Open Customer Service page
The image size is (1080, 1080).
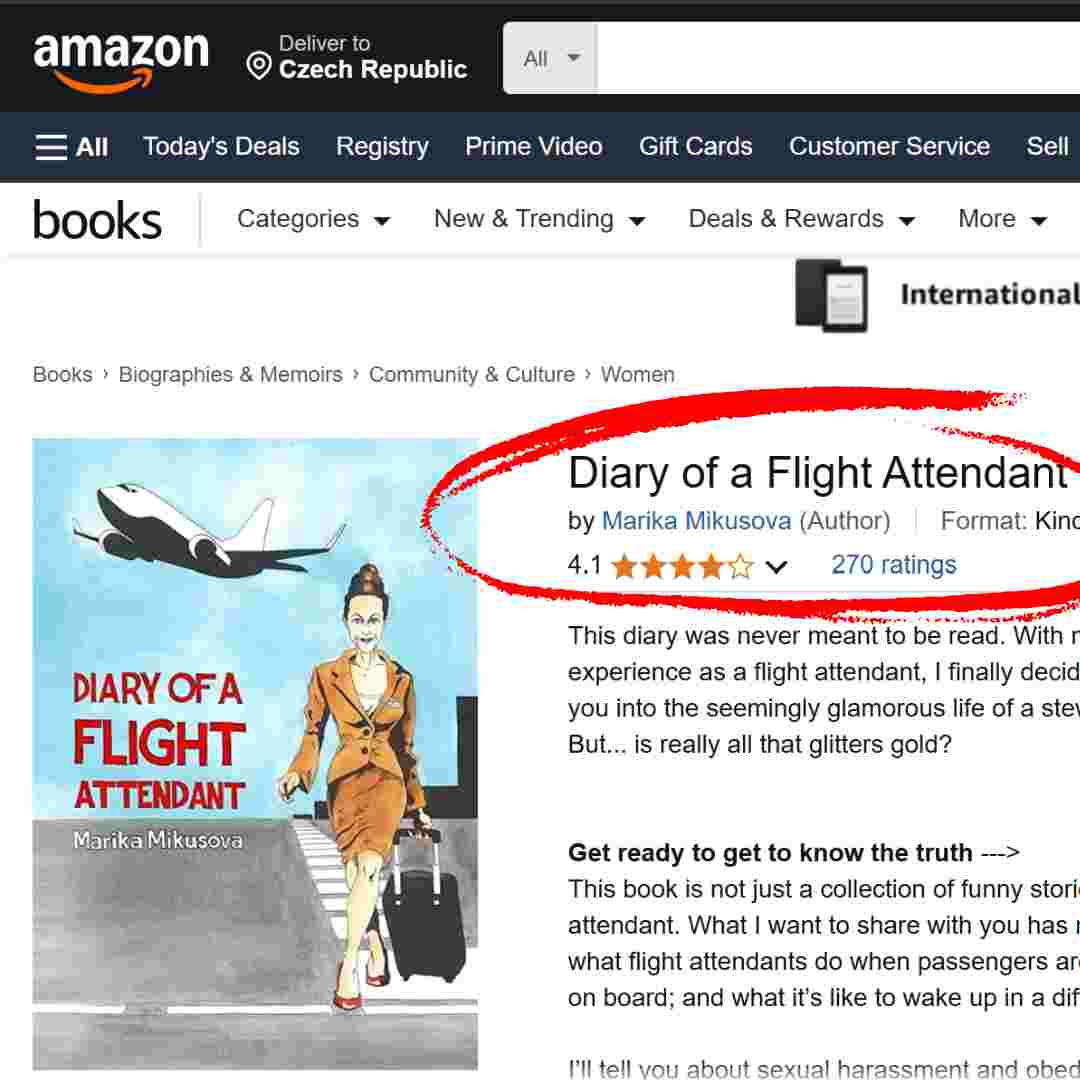tap(889, 147)
